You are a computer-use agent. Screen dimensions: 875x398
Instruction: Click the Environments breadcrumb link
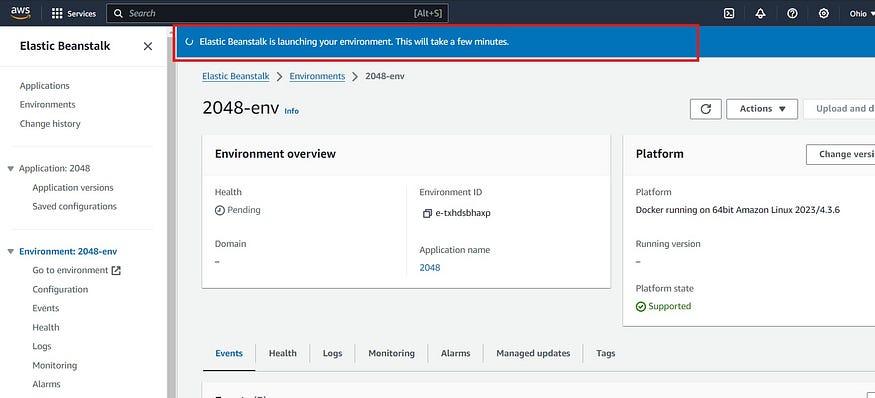[x=317, y=76]
